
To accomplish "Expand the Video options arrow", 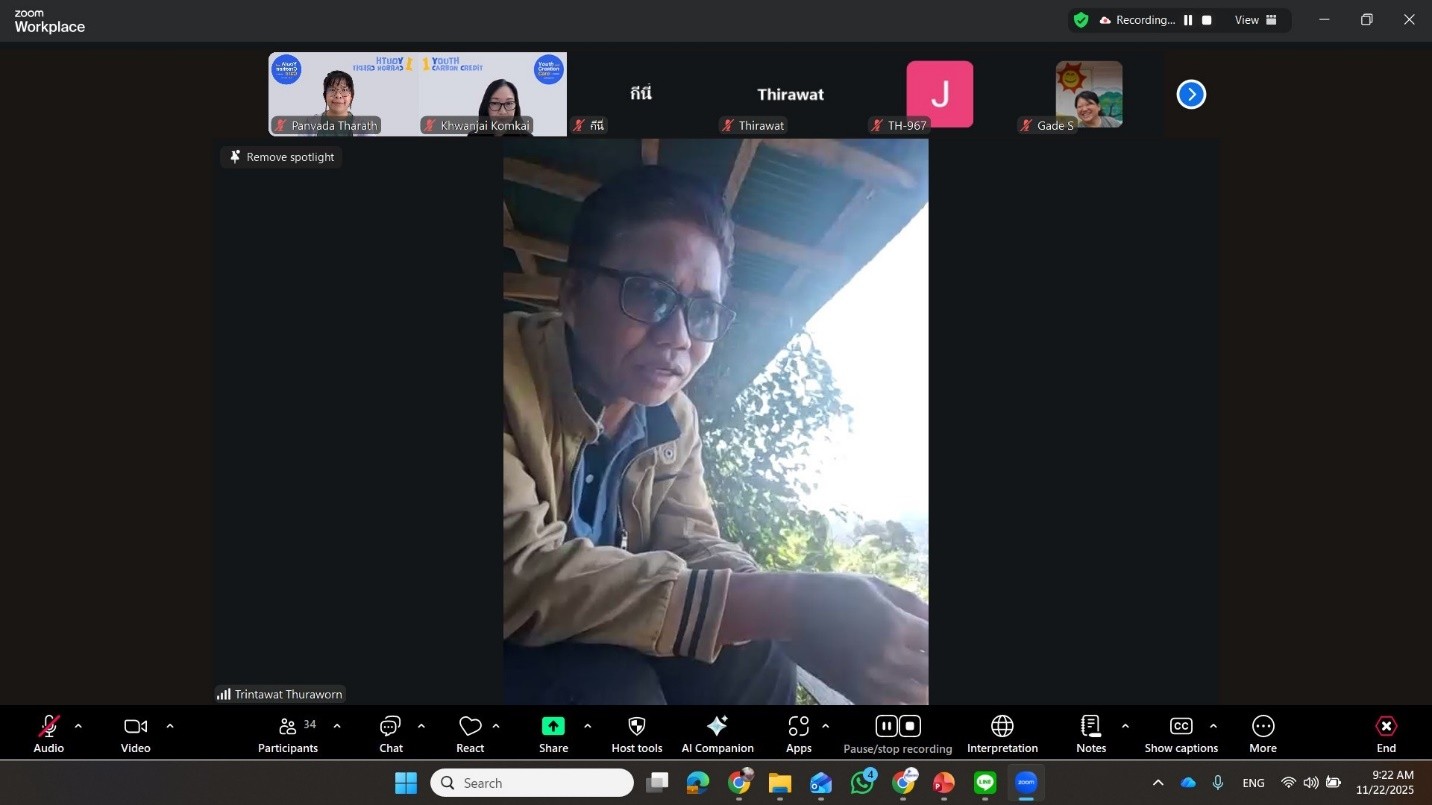I will [170, 726].
